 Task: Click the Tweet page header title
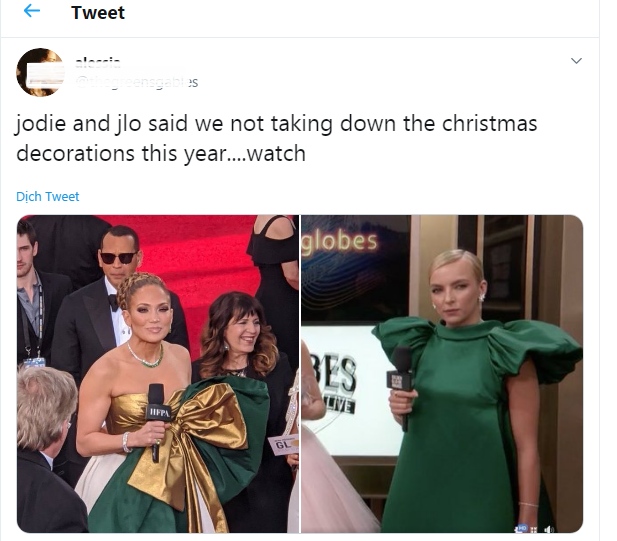tap(98, 13)
